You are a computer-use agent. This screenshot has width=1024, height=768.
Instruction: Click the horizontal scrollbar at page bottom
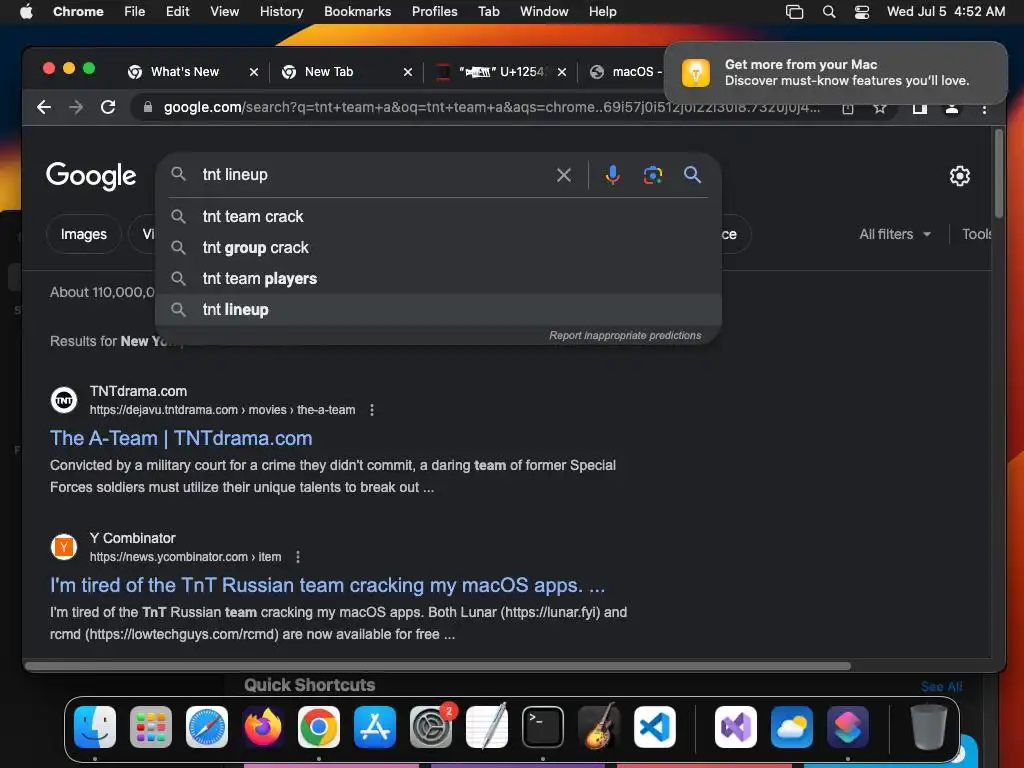coord(438,666)
